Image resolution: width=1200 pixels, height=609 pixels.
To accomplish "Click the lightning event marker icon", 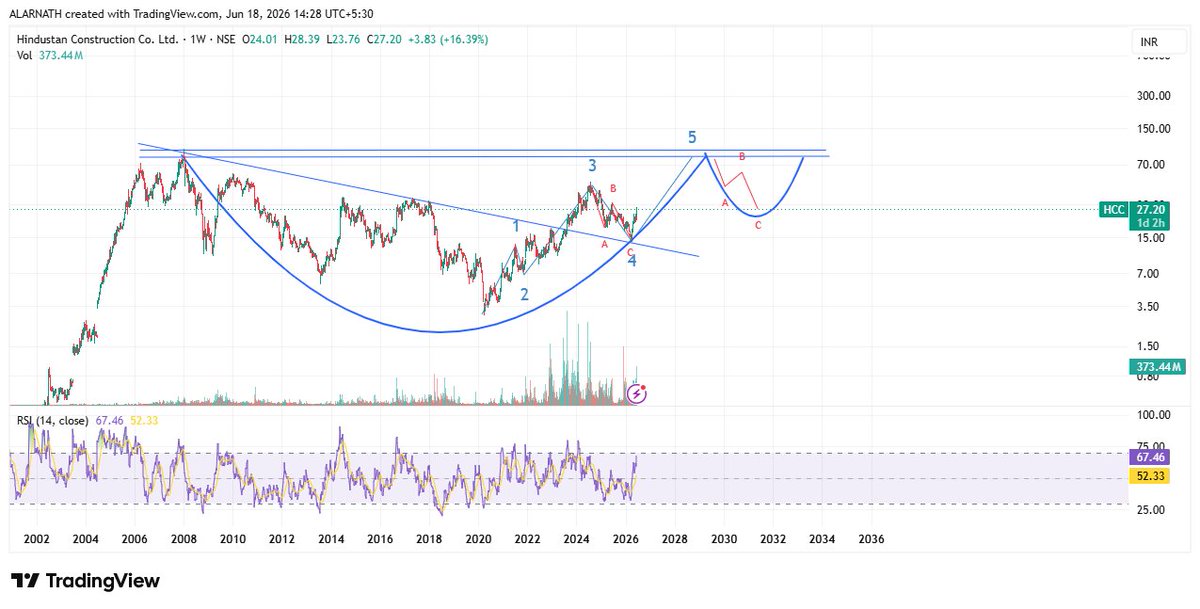I will [638, 393].
